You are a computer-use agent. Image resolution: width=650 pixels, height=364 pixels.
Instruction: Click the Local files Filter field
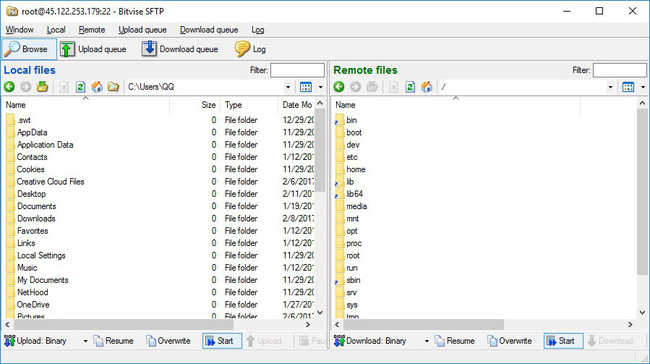[297, 70]
